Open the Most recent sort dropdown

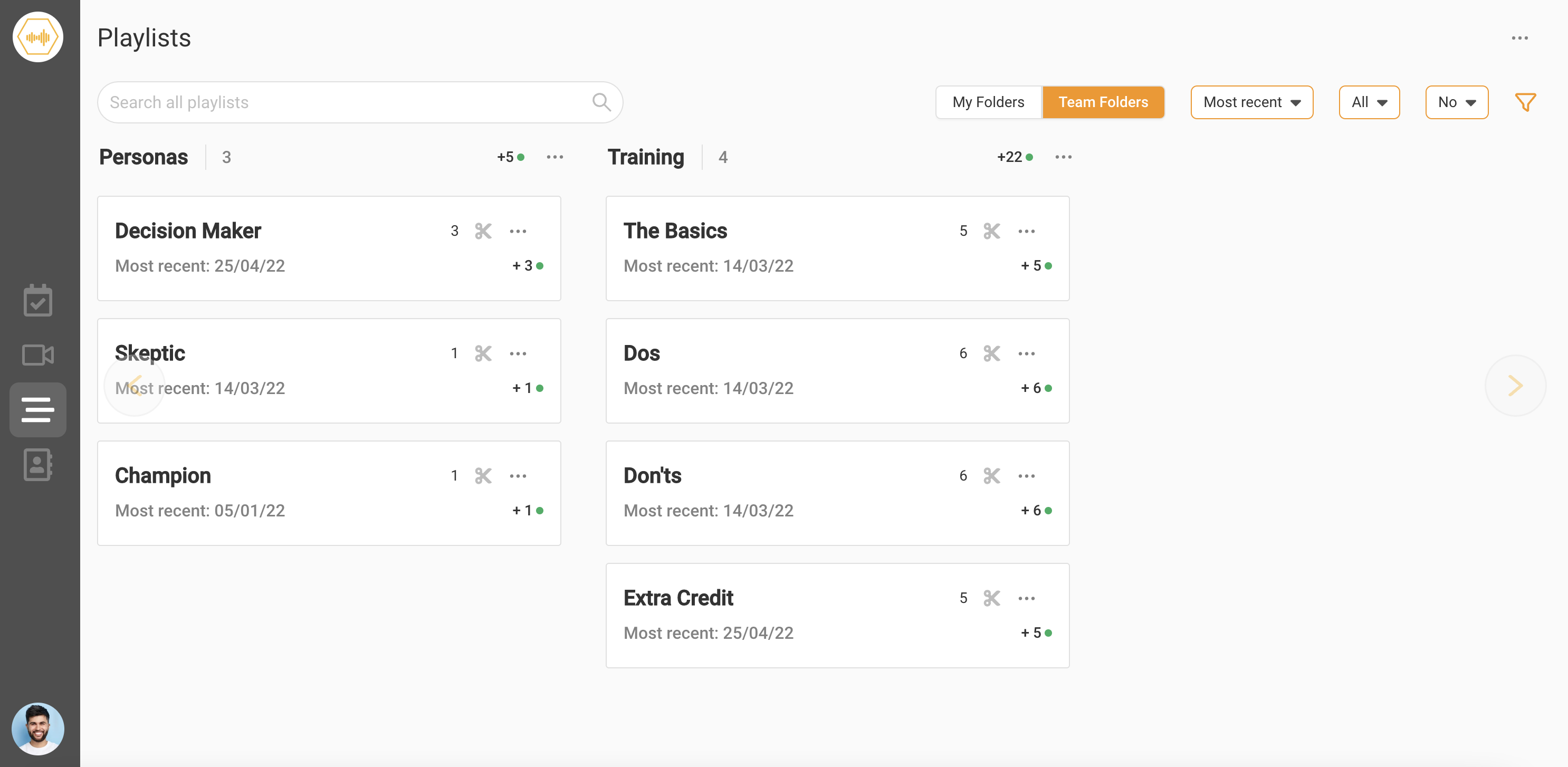coord(1251,102)
